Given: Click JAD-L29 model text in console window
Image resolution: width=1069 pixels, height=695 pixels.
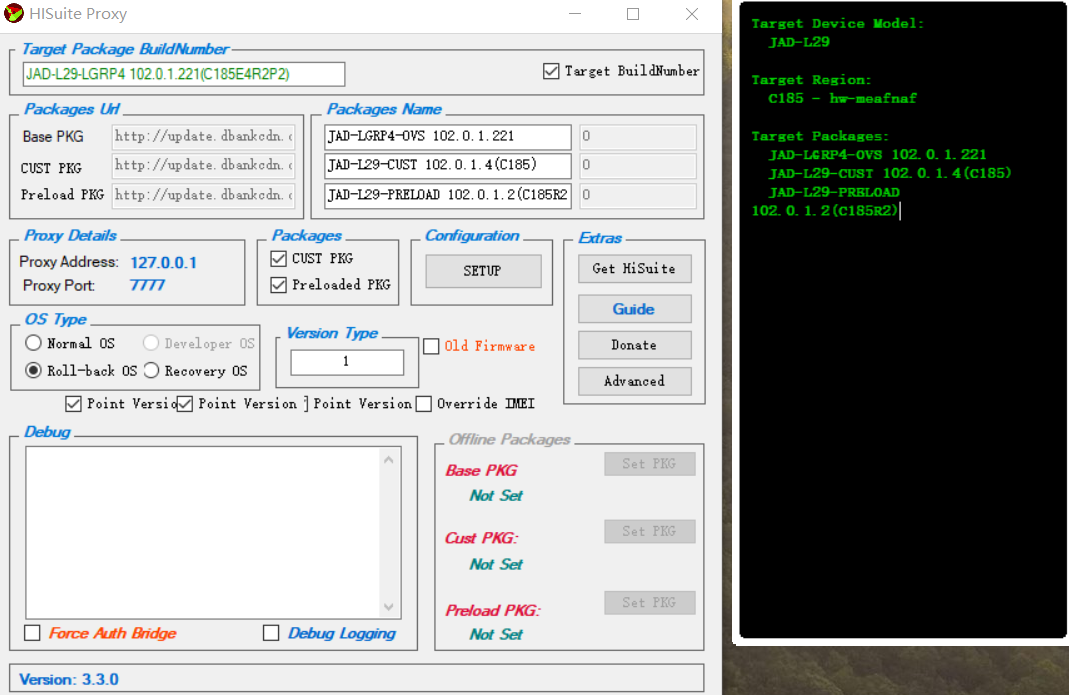Looking at the screenshot, I should click(799, 42).
